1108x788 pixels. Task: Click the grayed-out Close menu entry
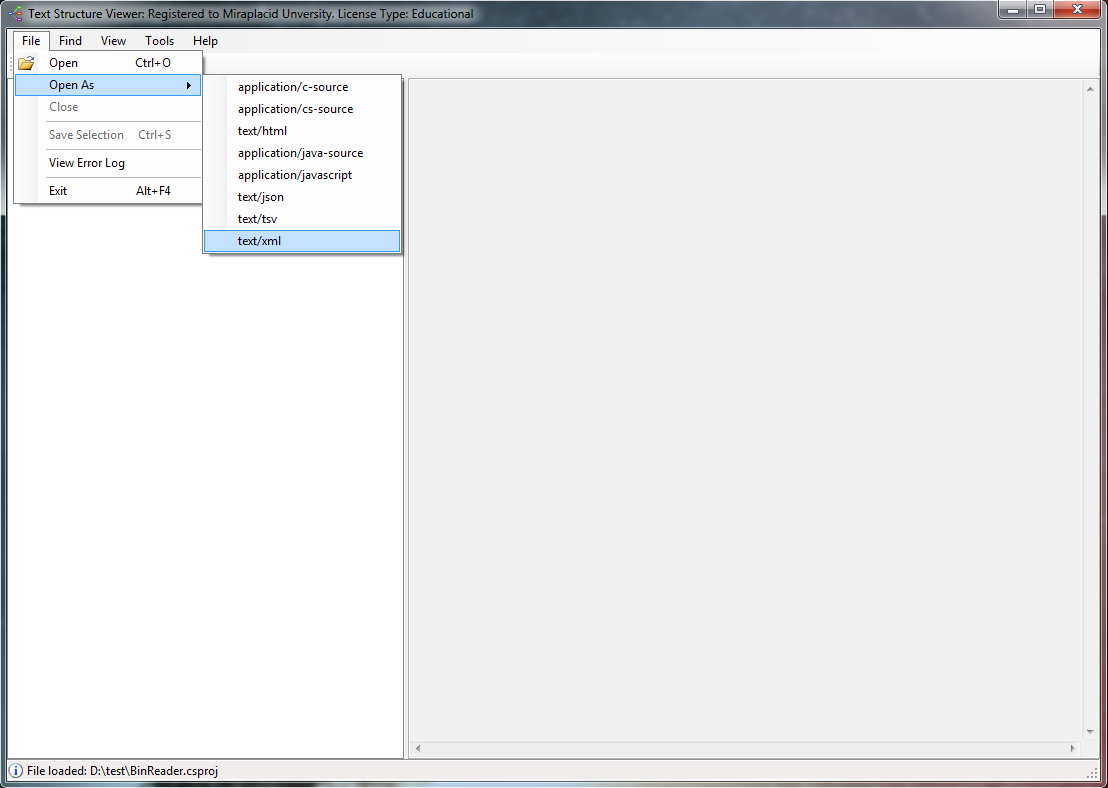pyautogui.click(x=108, y=107)
